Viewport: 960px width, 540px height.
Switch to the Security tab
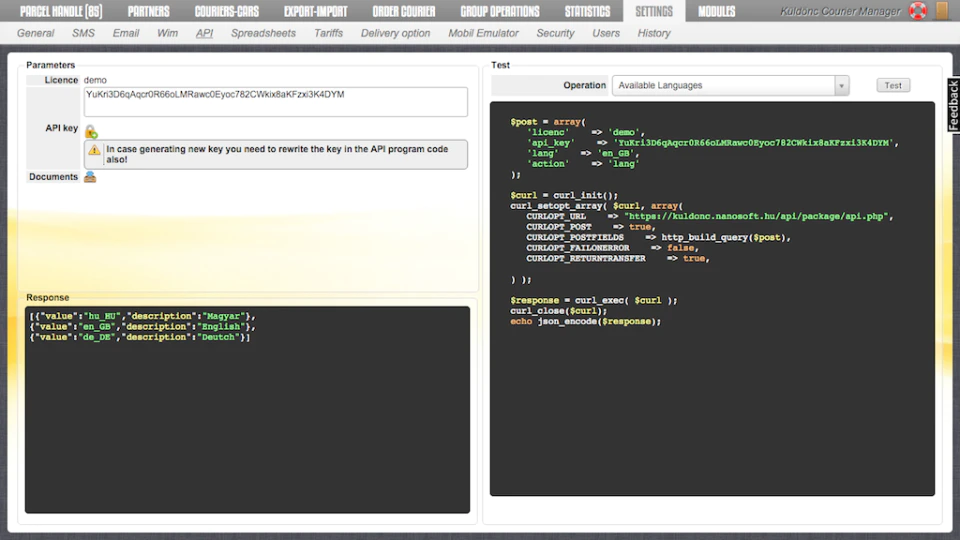555,33
